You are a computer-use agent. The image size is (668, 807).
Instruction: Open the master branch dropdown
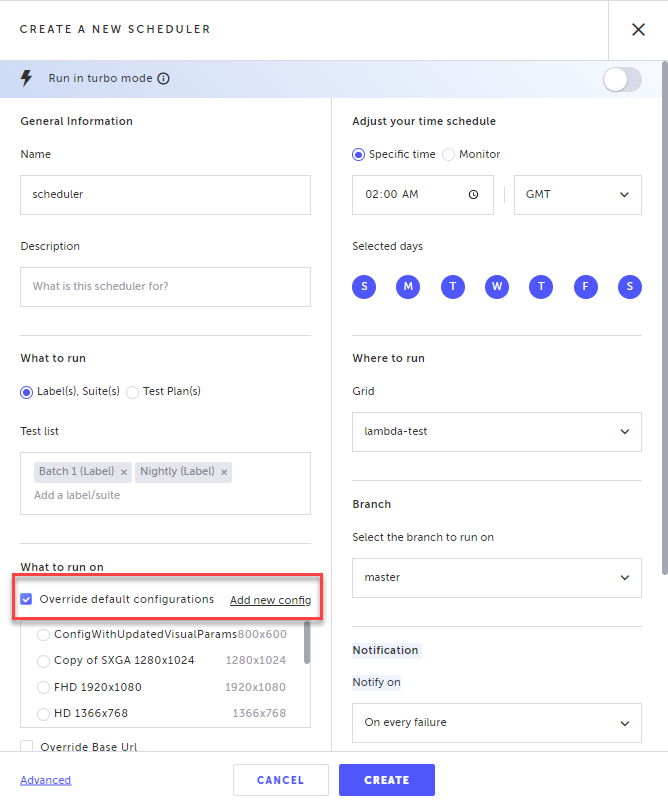pyautogui.click(x=496, y=578)
